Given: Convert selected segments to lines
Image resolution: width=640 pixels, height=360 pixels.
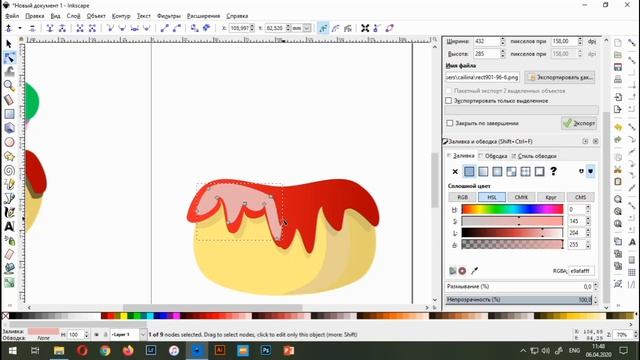Looking at the screenshot, I should (164, 28).
